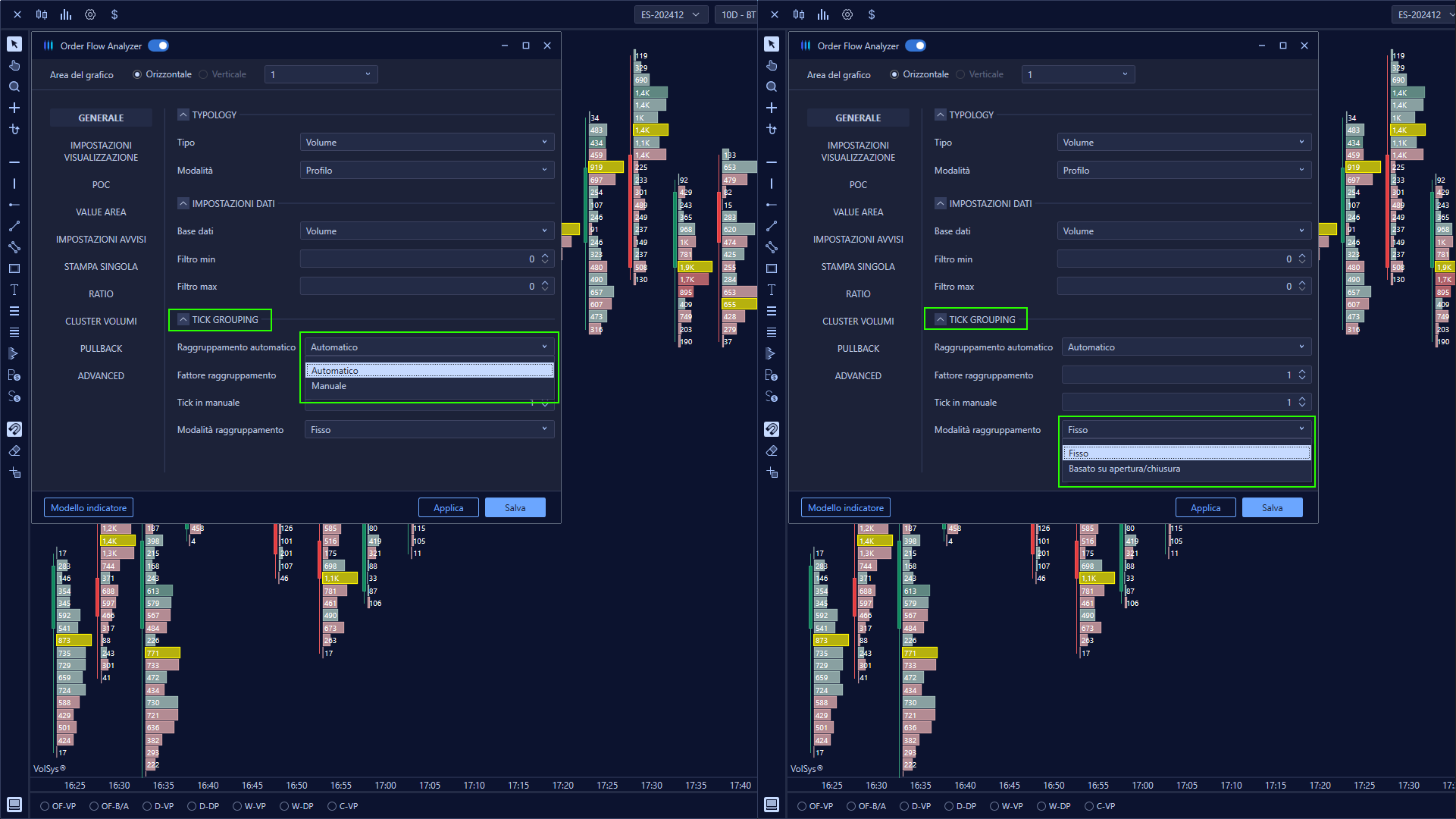Click Fattore raggruppamento stepper in right dialog
Image resolution: width=1456 pixels, height=819 pixels.
tap(1302, 375)
